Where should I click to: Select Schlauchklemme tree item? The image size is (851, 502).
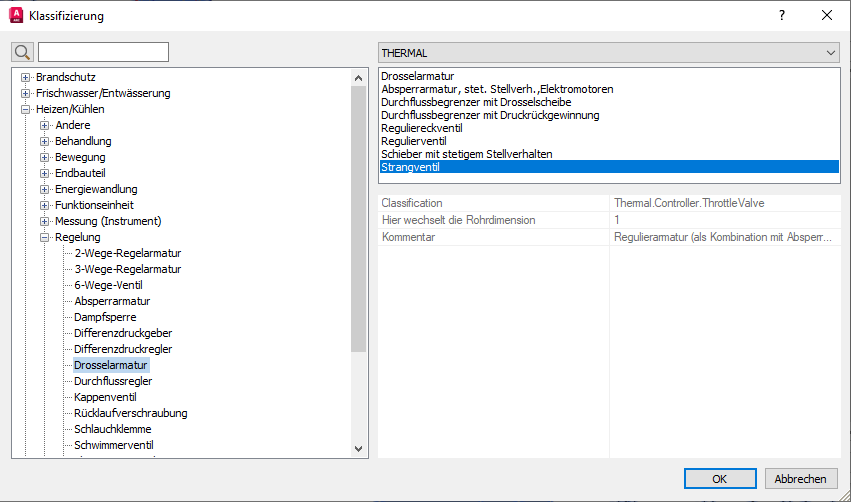[x=112, y=429]
